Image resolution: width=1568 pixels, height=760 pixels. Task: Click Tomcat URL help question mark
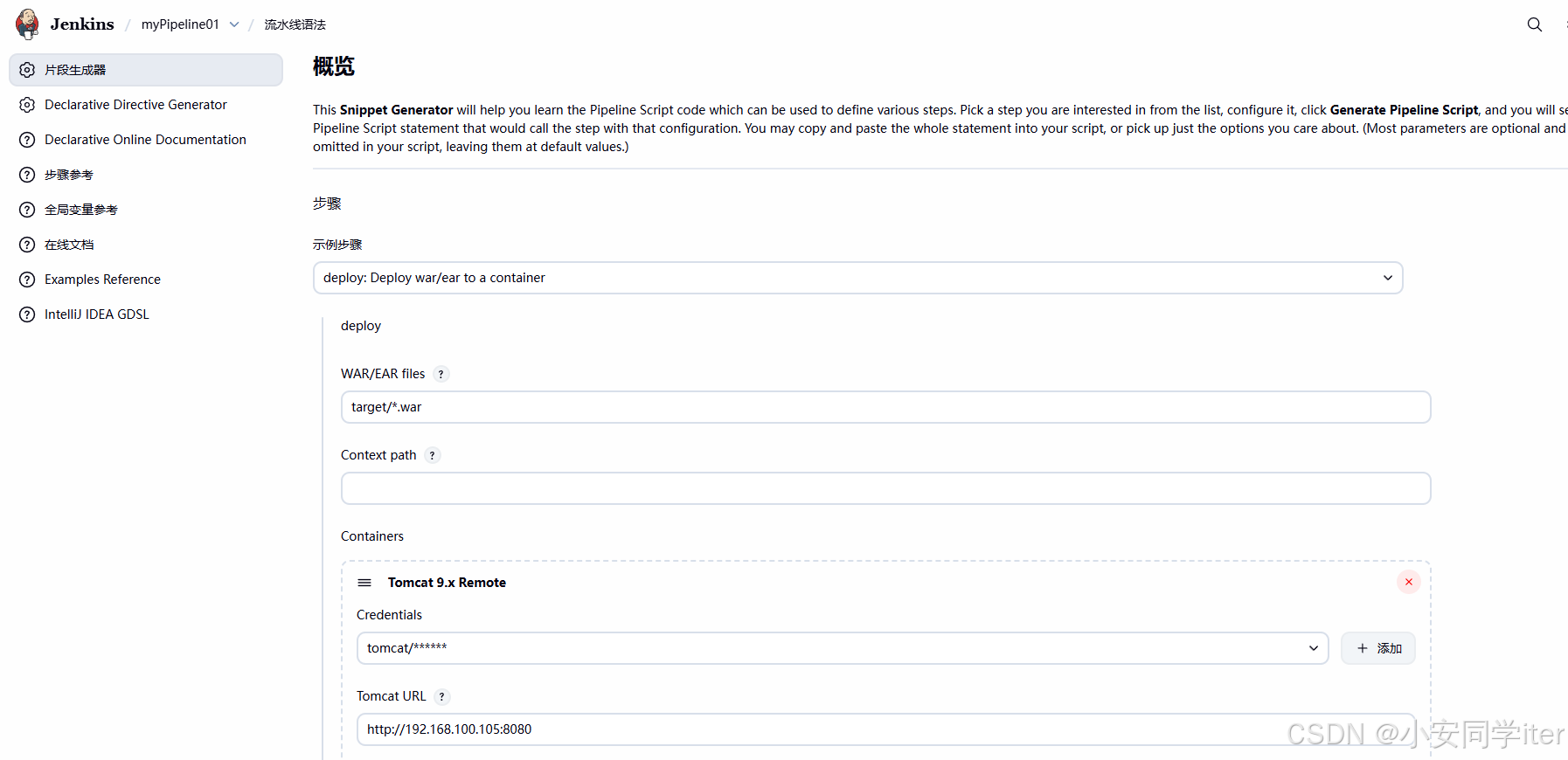coord(442,696)
